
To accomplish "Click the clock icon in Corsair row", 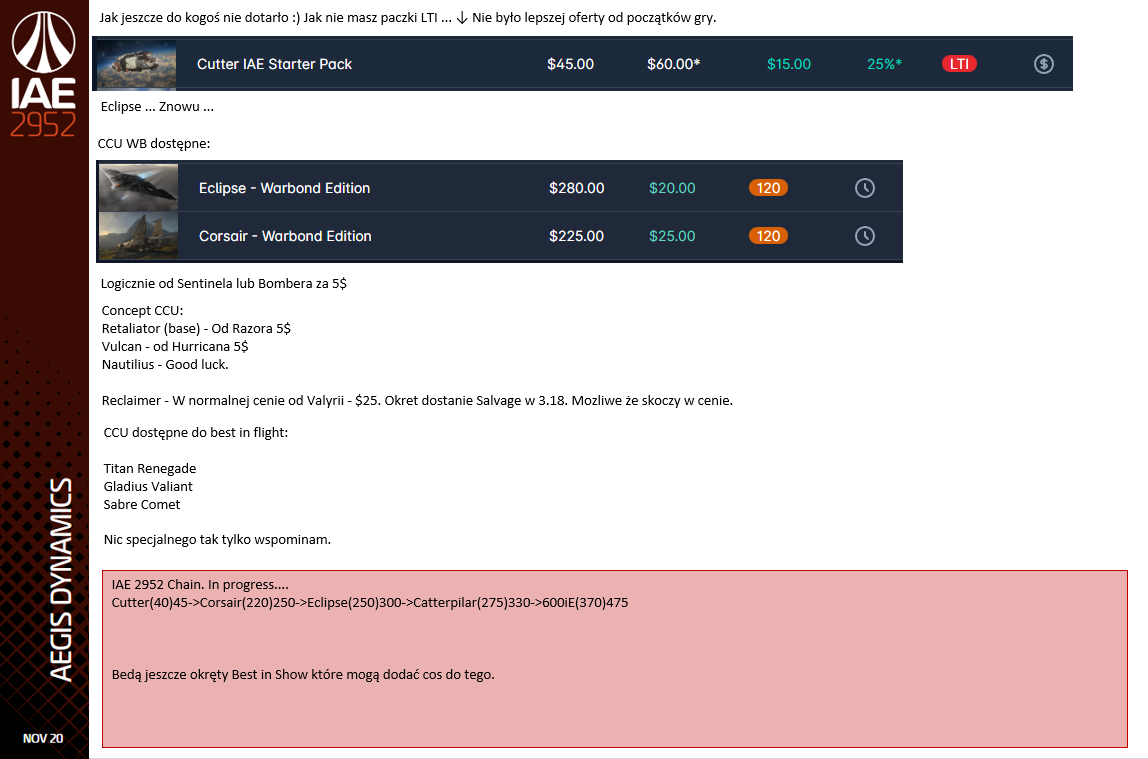I will [x=865, y=236].
